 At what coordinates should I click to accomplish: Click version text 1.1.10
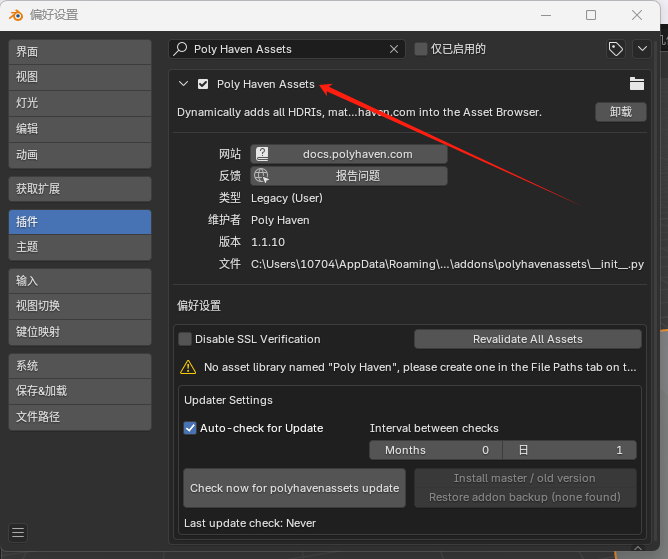tap(268, 242)
